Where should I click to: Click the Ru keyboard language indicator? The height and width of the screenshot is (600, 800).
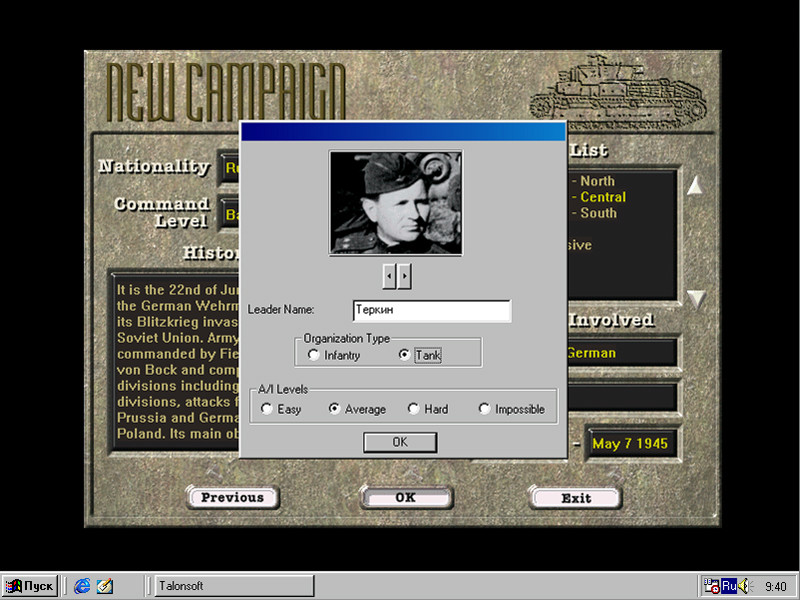(x=729, y=585)
